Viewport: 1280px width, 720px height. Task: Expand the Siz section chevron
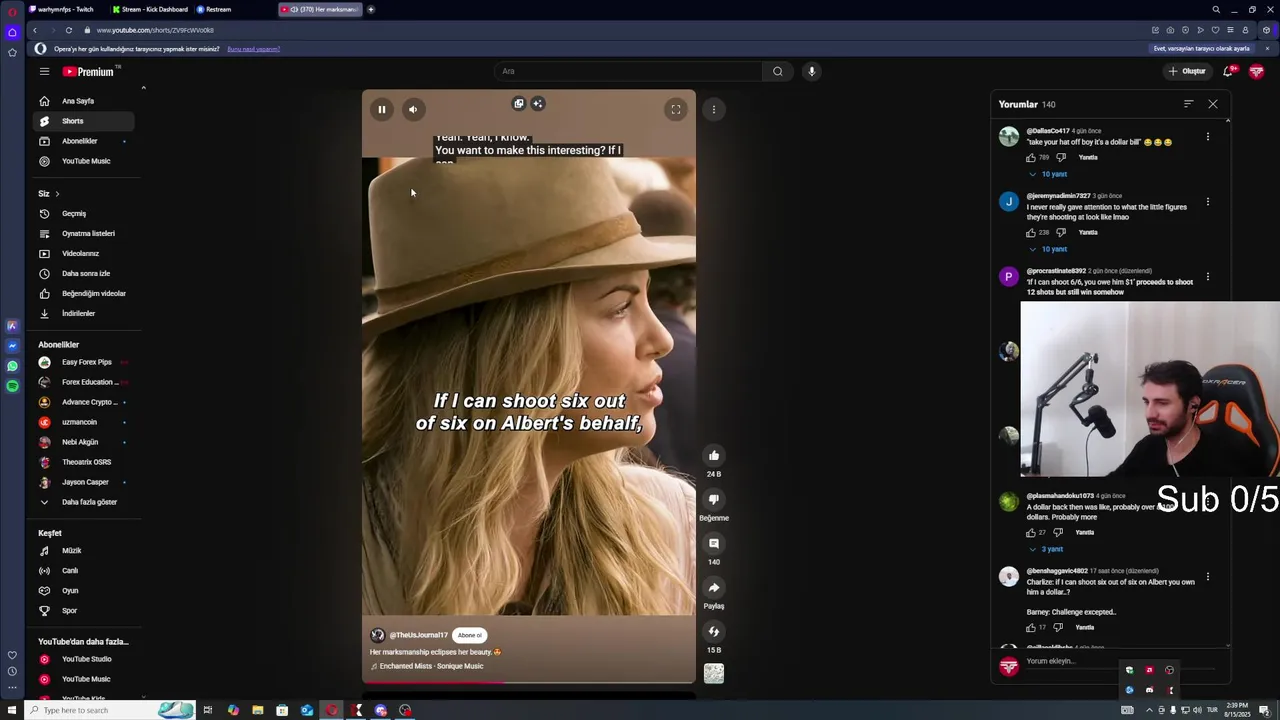click(x=57, y=194)
